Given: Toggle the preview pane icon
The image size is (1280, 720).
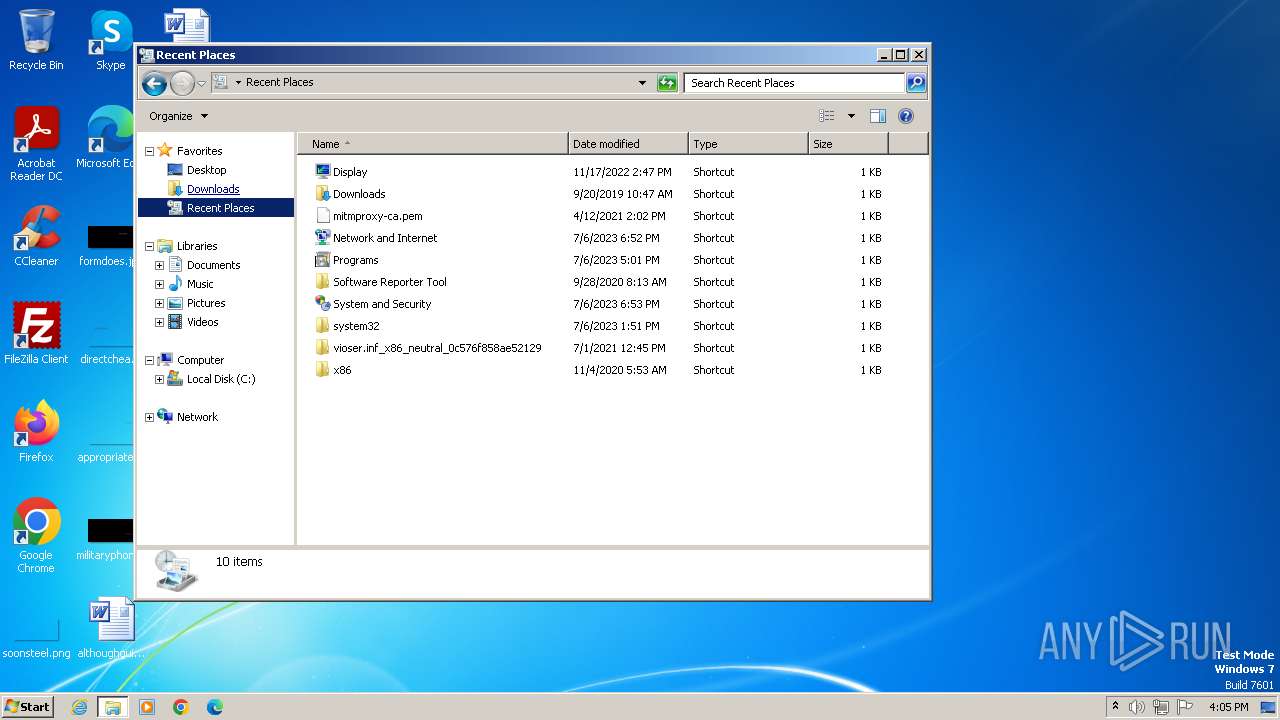Looking at the screenshot, I should [877, 116].
